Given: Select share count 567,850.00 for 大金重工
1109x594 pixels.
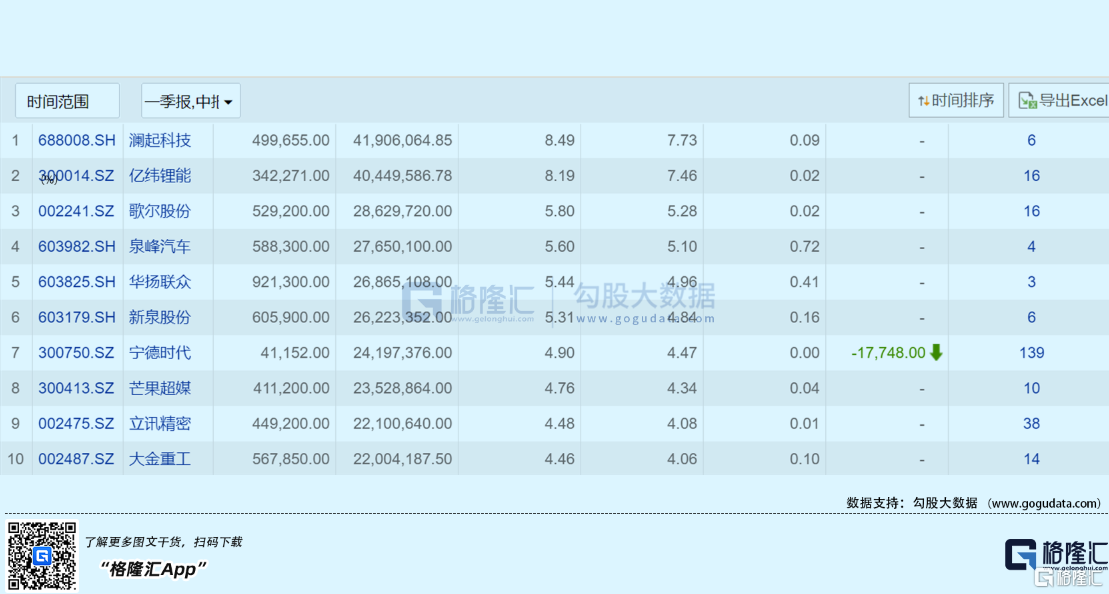Looking at the screenshot, I should [x=291, y=458].
